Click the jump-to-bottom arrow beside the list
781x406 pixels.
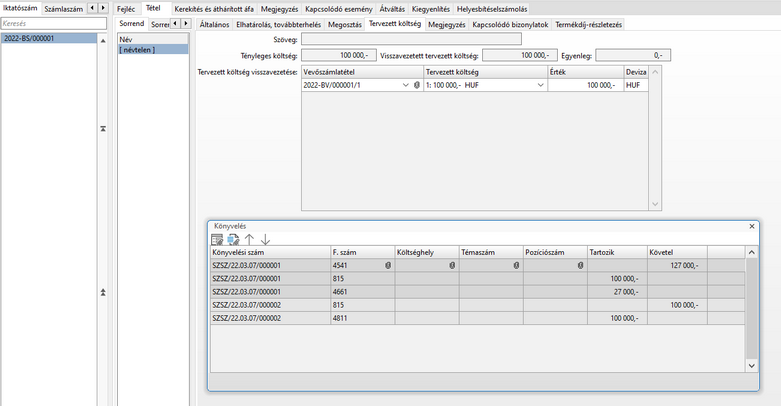[103, 292]
